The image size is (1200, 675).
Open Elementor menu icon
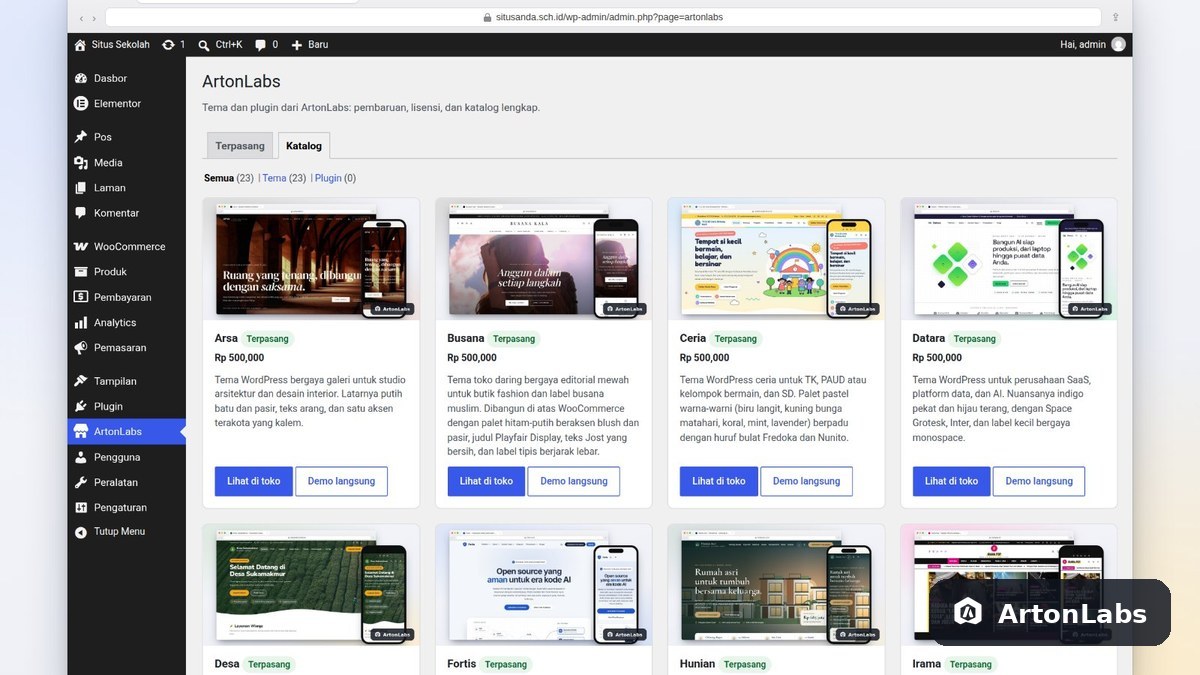coord(81,103)
